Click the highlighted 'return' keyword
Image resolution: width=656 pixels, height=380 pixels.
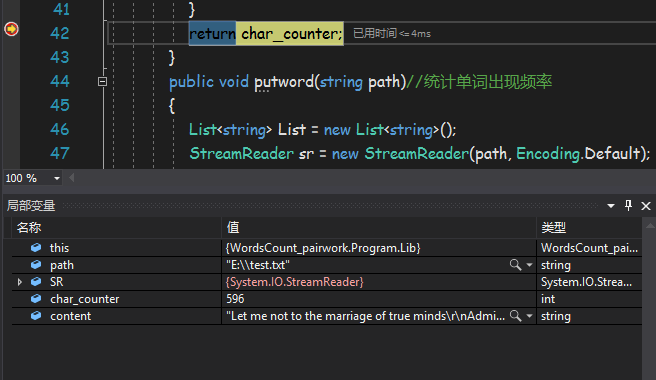point(212,33)
